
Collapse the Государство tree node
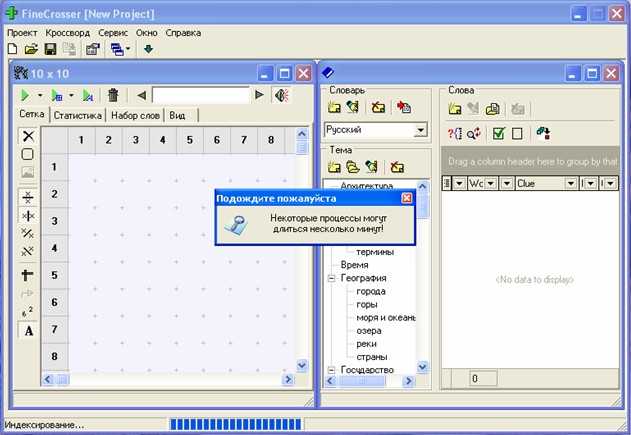pyautogui.click(x=332, y=370)
